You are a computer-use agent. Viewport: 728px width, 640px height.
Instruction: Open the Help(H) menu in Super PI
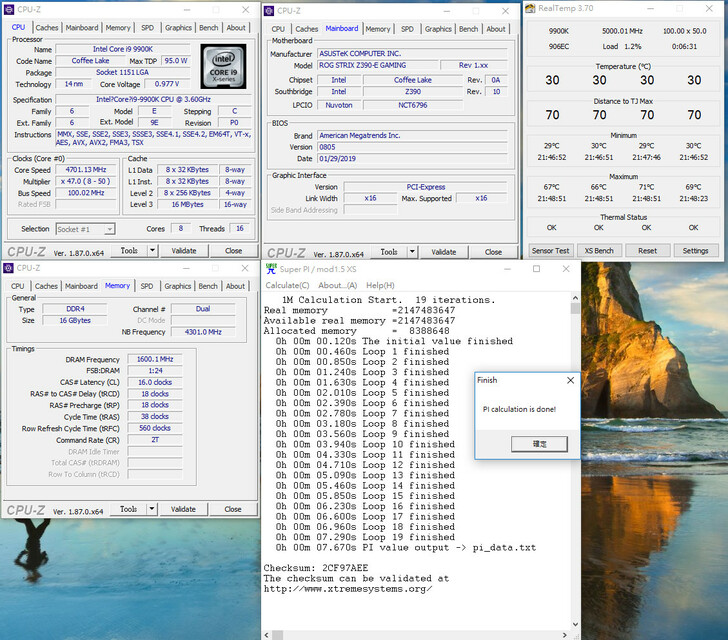click(x=380, y=285)
